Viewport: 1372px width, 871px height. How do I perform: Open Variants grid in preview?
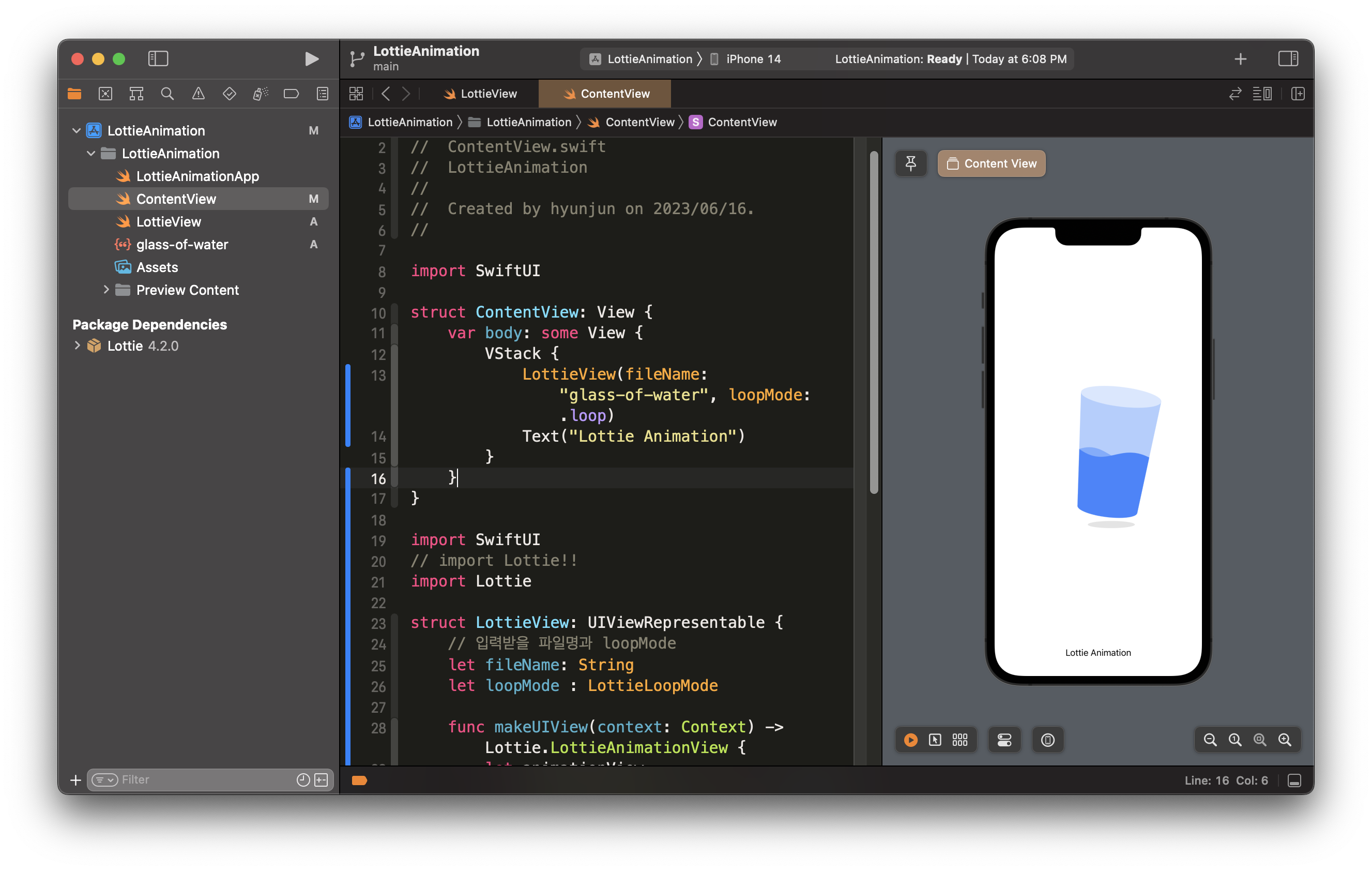960,740
